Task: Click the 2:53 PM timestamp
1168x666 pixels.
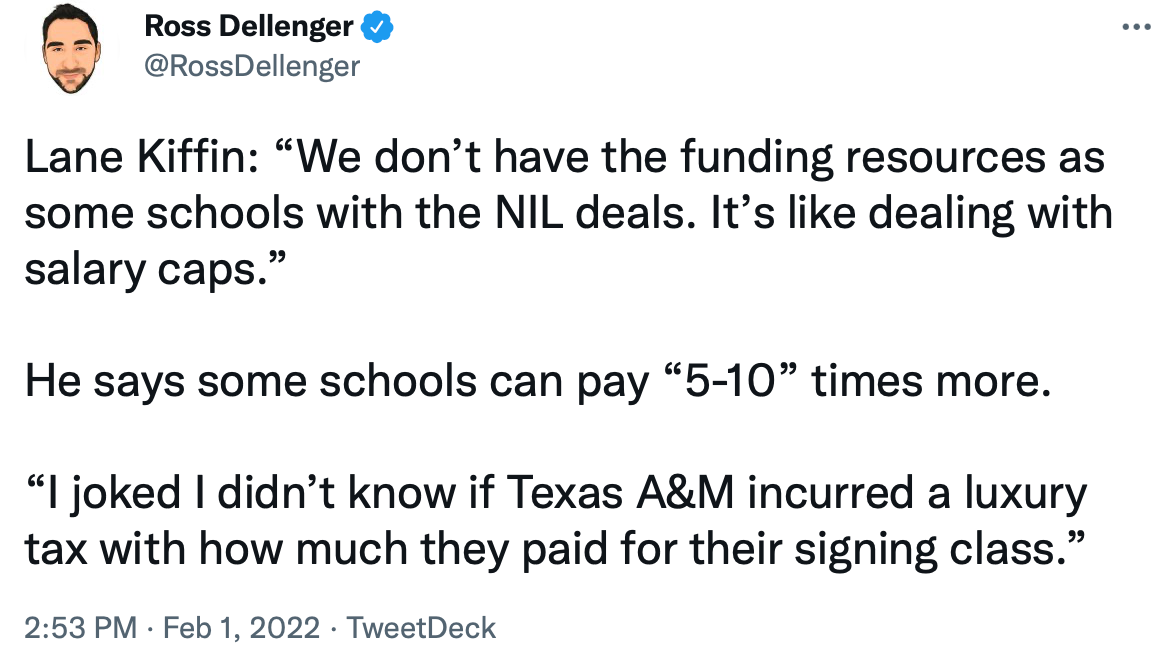Action: [x=79, y=628]
